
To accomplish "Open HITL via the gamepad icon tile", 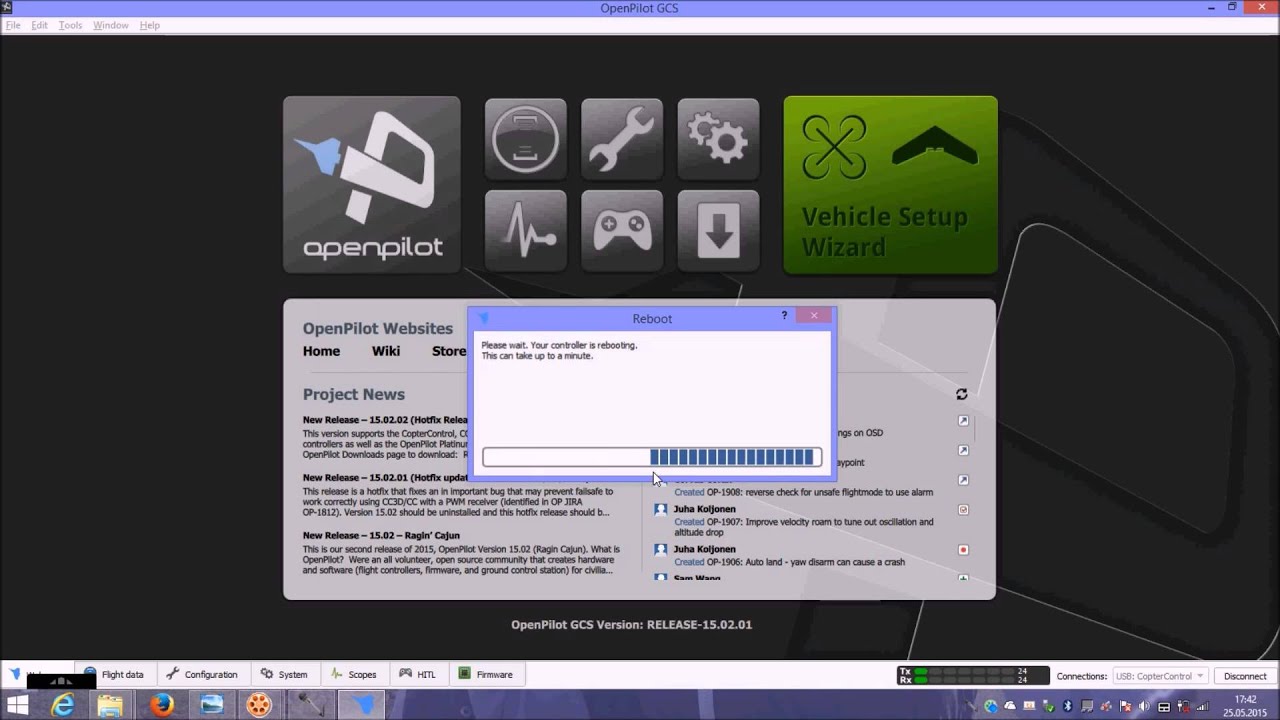I will [622, 230].
